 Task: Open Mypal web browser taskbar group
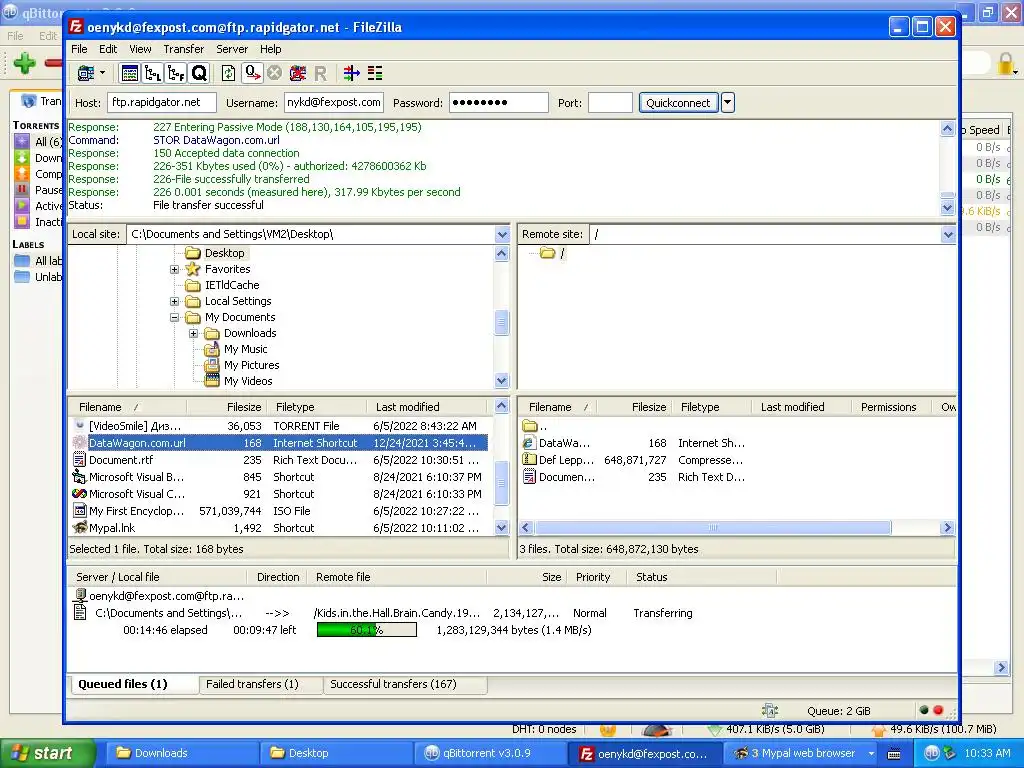[803, 753]
